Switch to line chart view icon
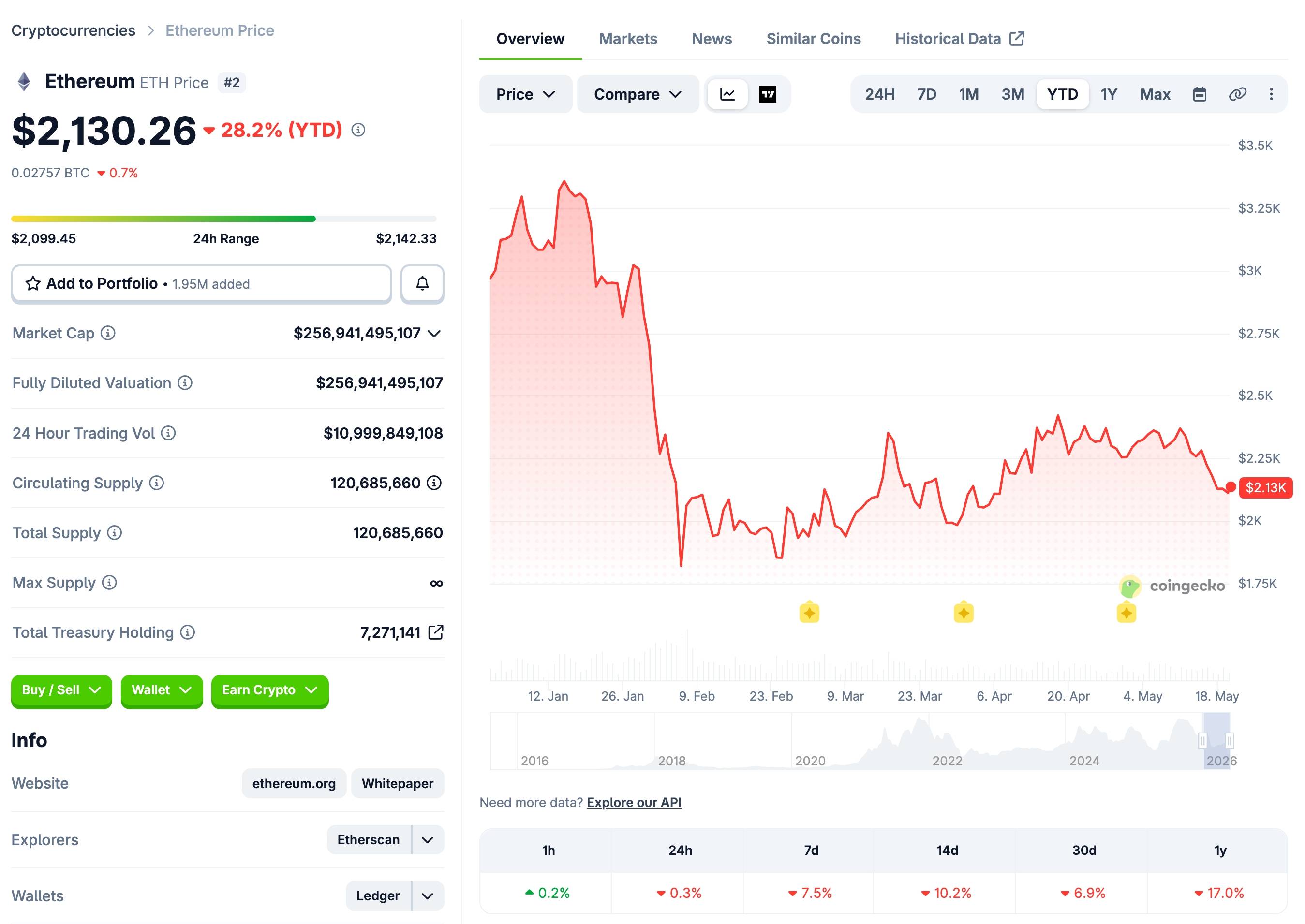This screenshot has height=924, width=1305. point(727,94)
